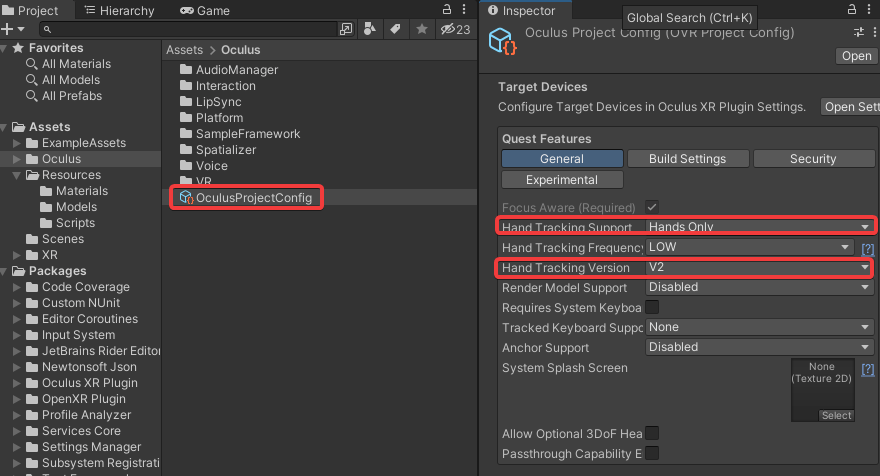This screenshot has width=880, height=476.
Task: Open the SampleFramework folder
Action: click(x=240, y=134)
